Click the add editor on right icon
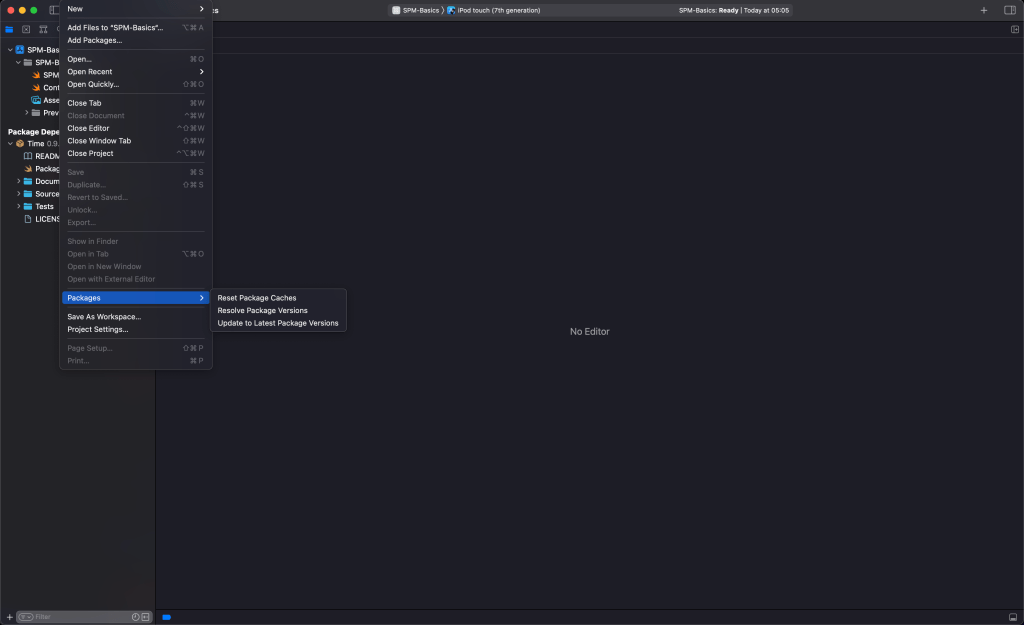The width and height of the screenshot is (1024, 625). (x=1015, y=30)
